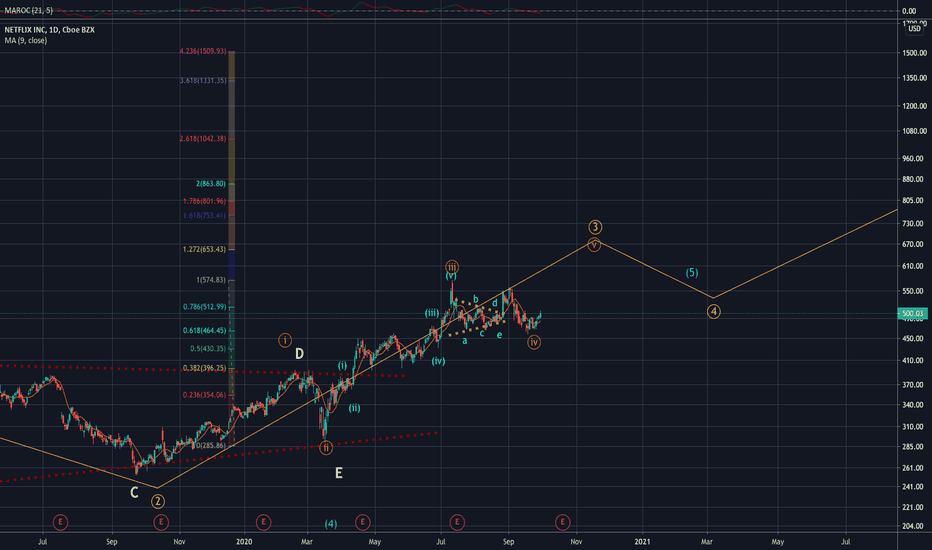Open the earnings marker just before May 2020
The width and height of the screenshot is (932, 550).
(x=363, y=522)
